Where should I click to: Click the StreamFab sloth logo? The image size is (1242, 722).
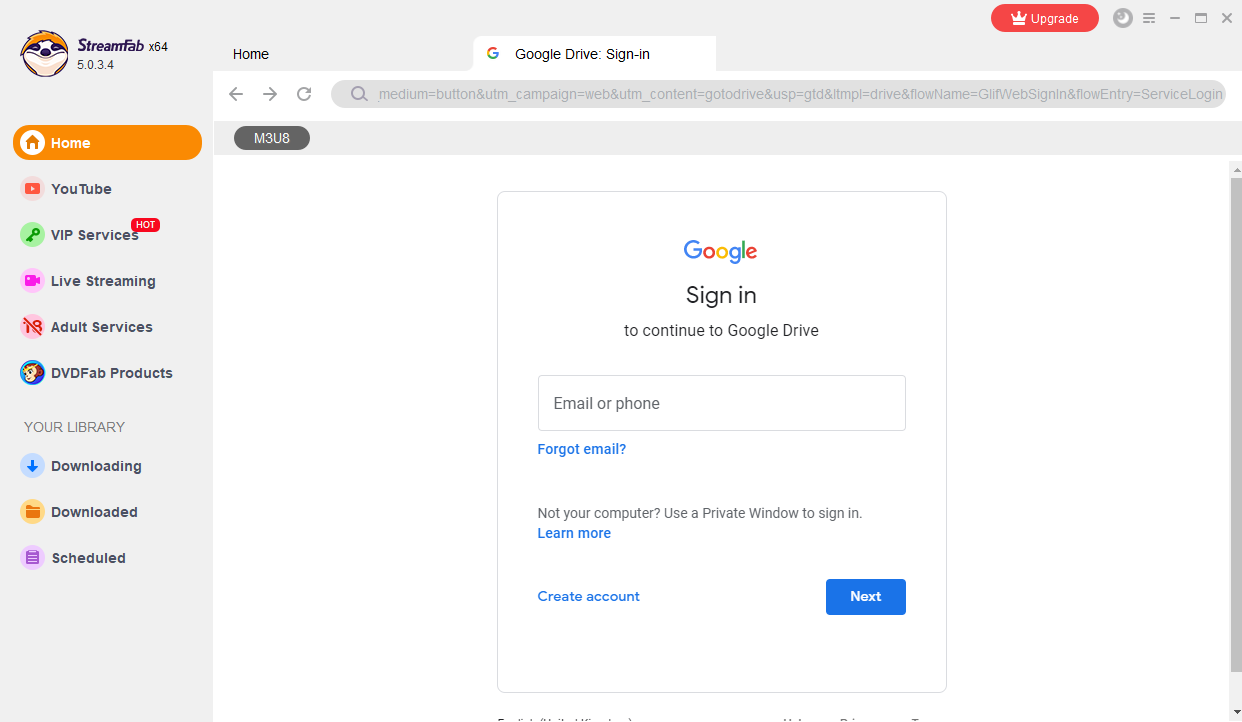(x=45, y=53)
